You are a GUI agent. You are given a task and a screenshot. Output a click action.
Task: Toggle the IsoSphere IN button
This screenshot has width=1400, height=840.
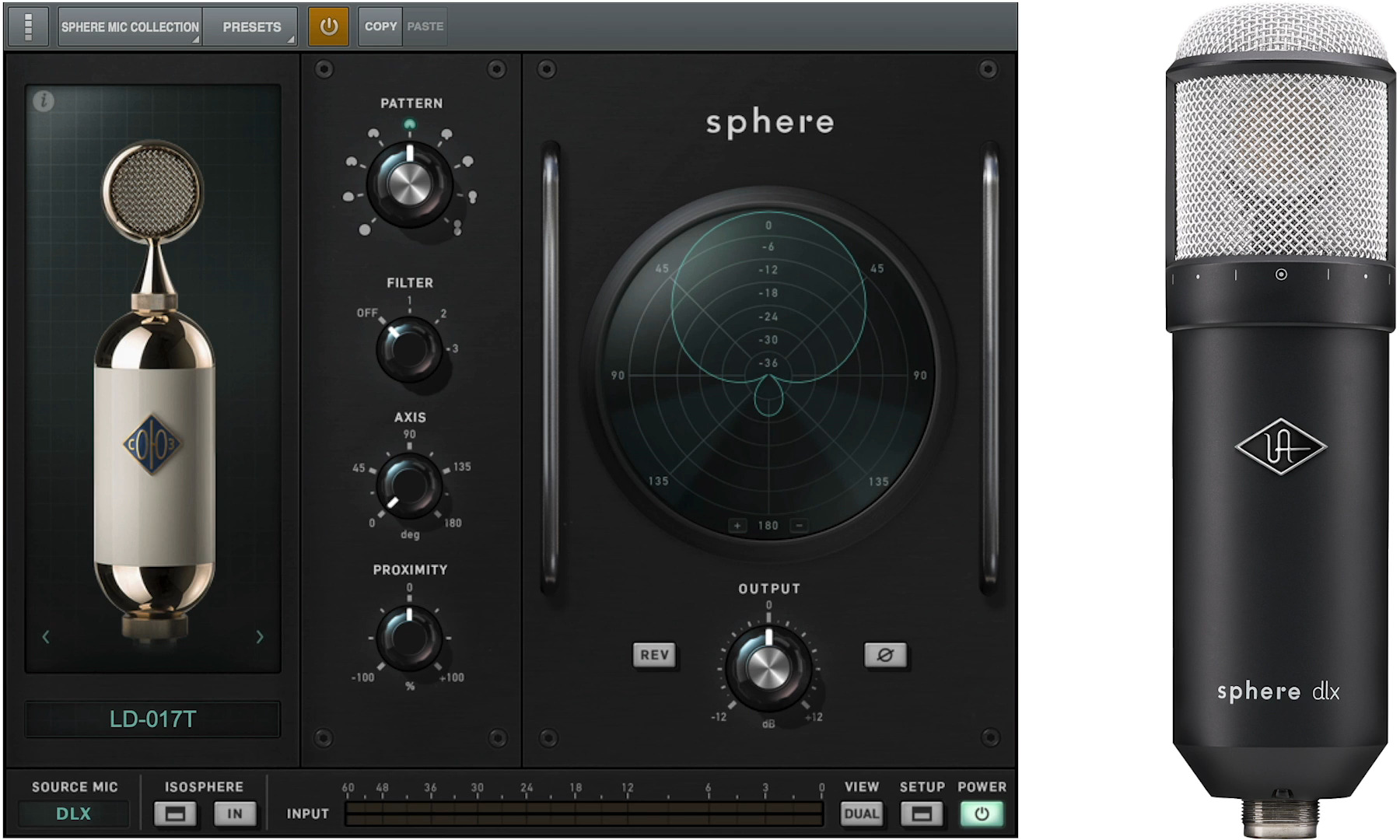[235, 814]
